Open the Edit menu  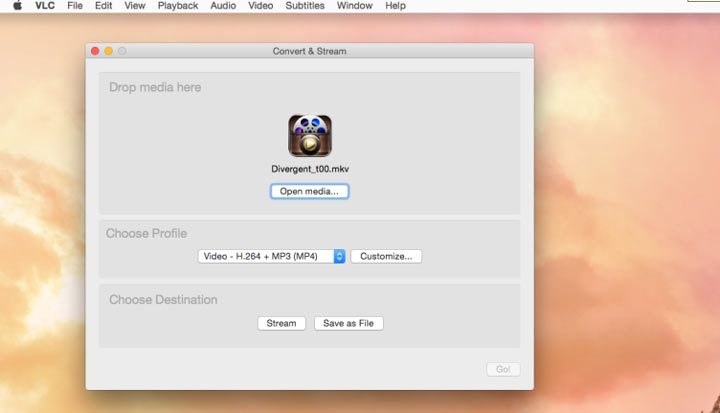point(103,6)
